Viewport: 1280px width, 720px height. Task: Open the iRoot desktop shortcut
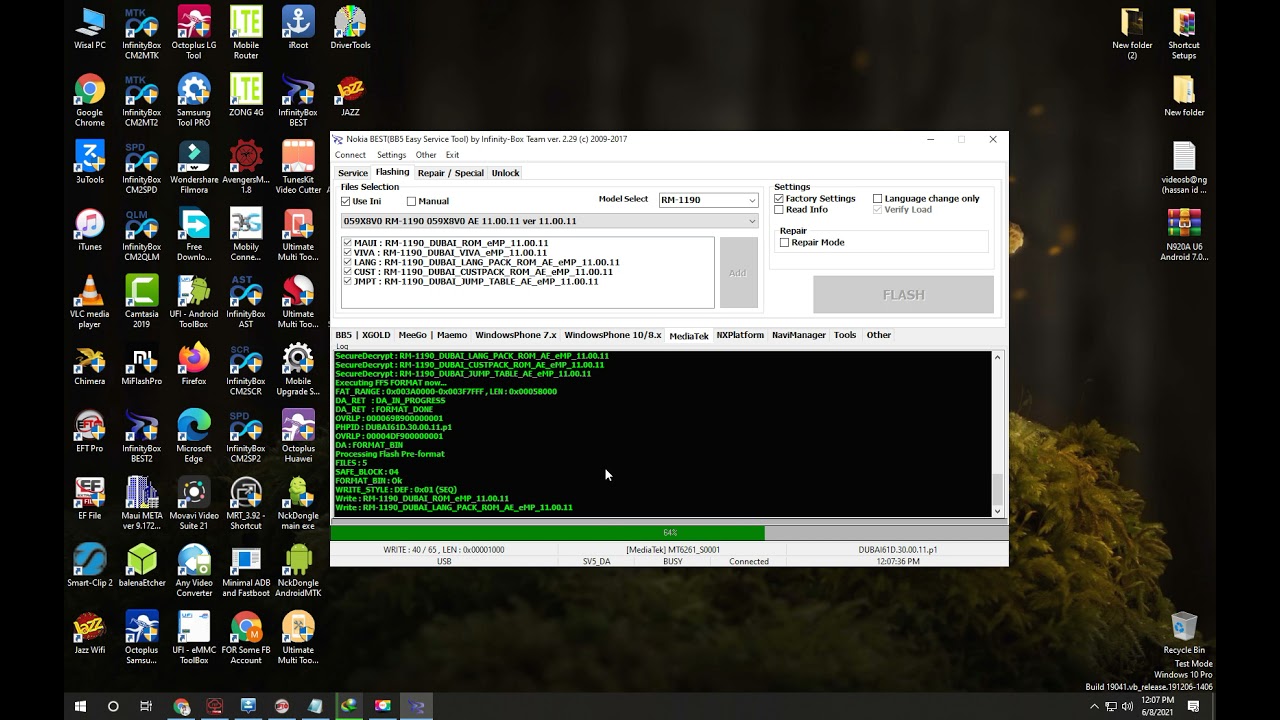[298, 27]
